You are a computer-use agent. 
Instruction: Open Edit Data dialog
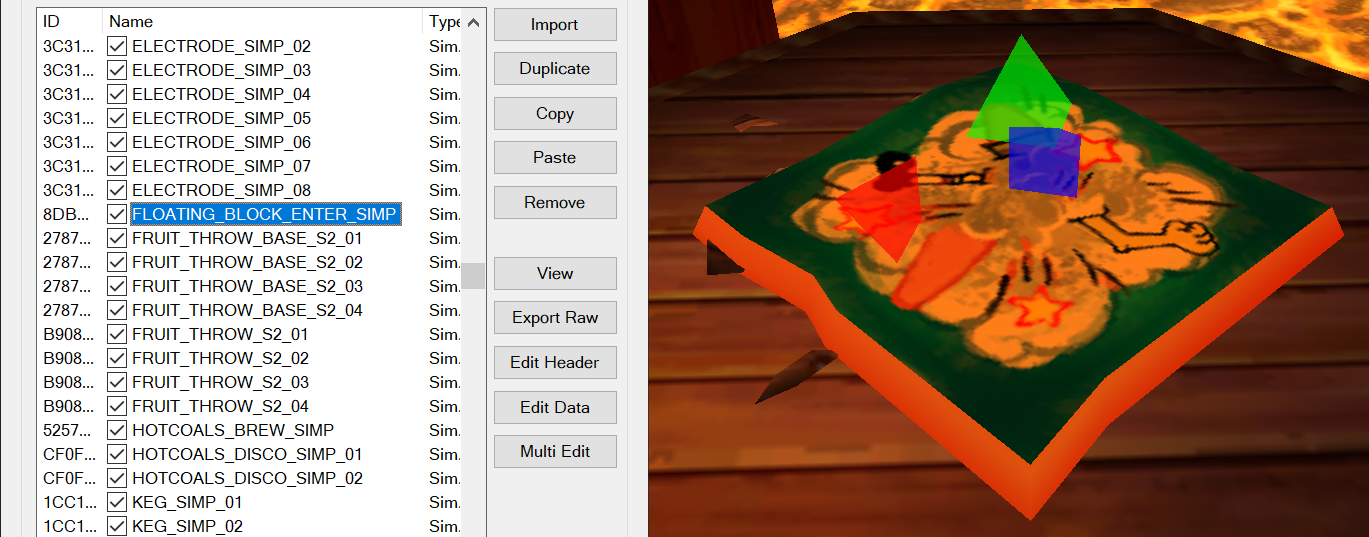(555, 407)
